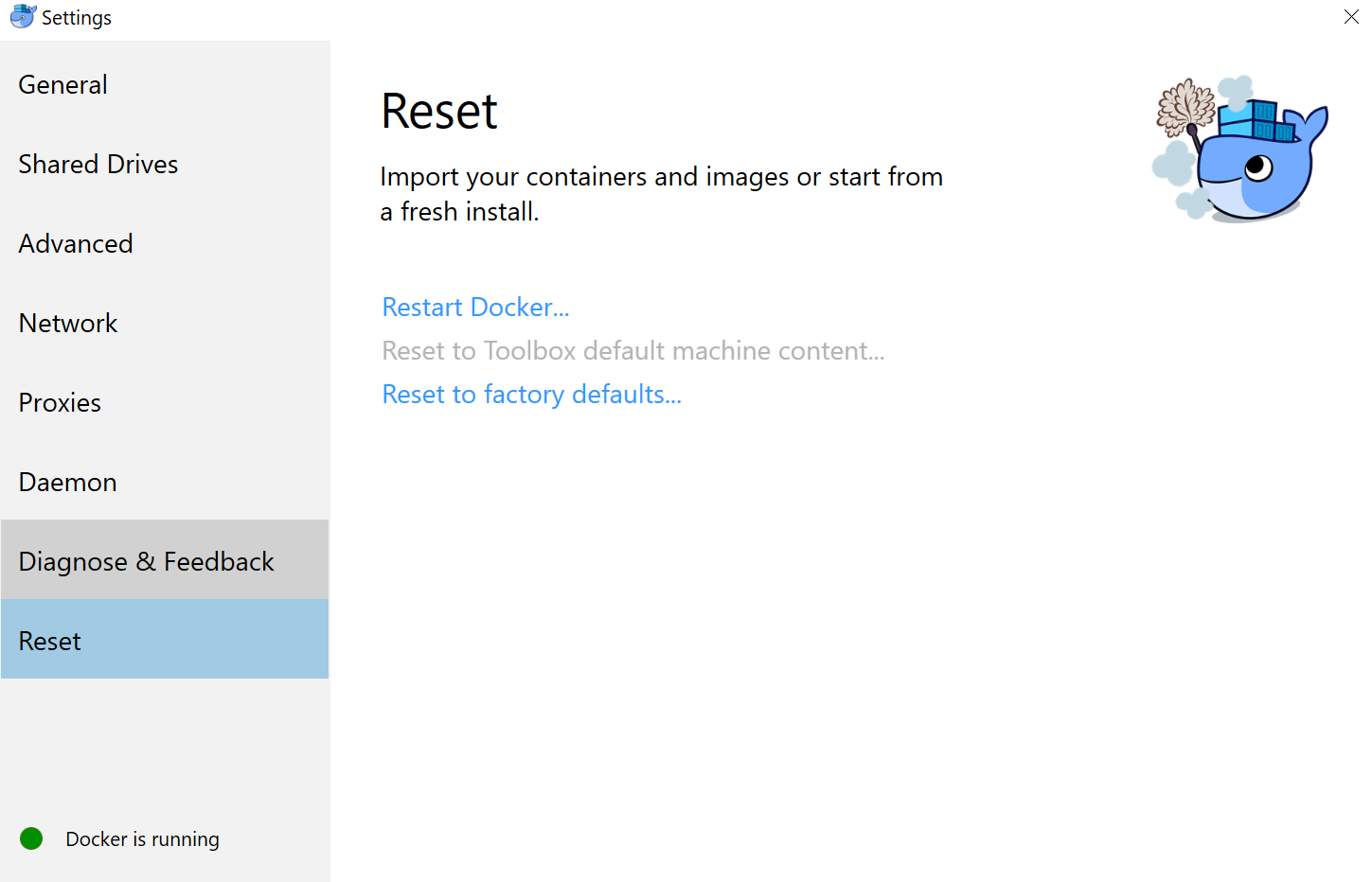This screenshot has height=882, width=1372.
Task: Click the disabled Toolbox reset option
Action: [x=633, y=350]
